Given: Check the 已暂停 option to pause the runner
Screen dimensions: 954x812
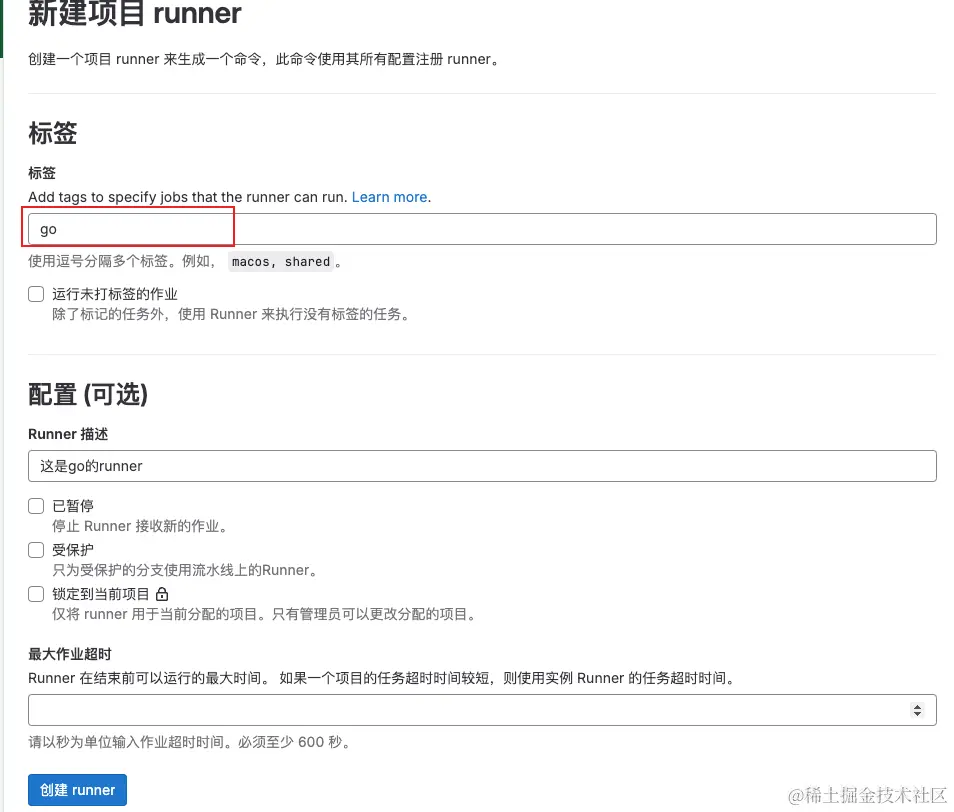Looking at the screenshot, I should 36,505.
